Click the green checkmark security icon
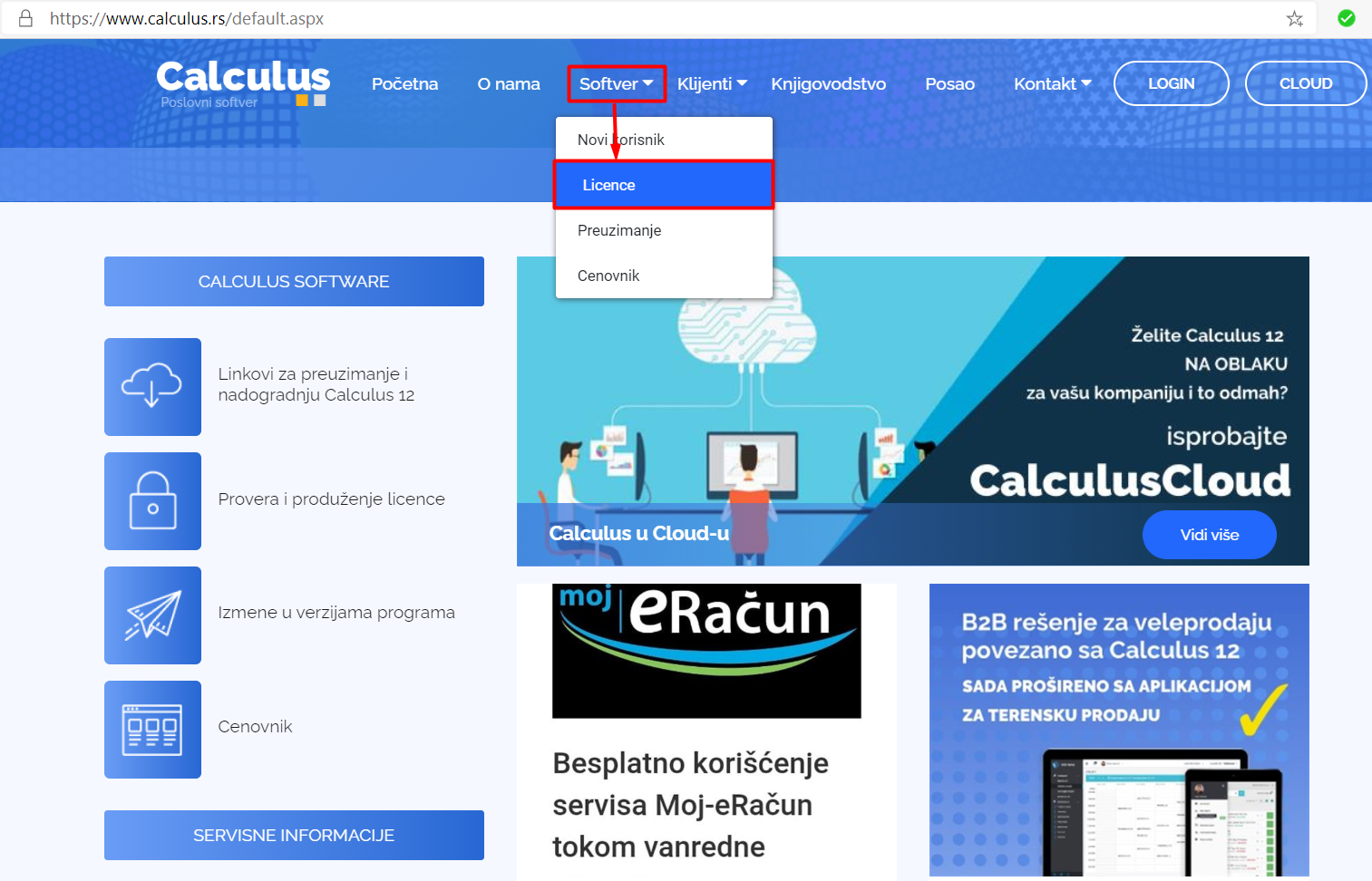The image size is (1372, 881). tap(1347, 18)
